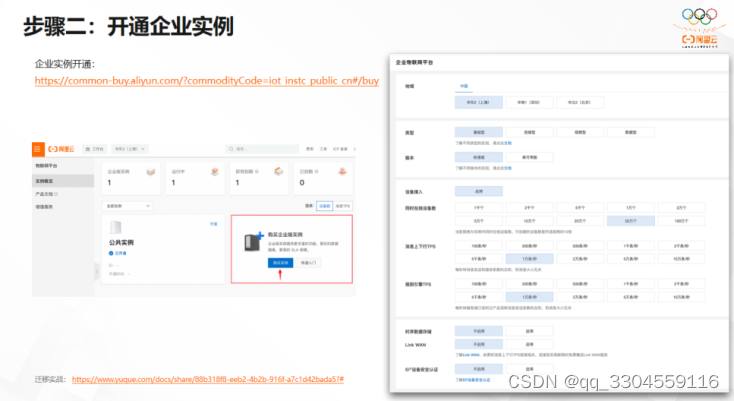Viewport: 734px width, 401px height.
Task: Select the highlighted first option in 类型 row
Action: [478, 132]
